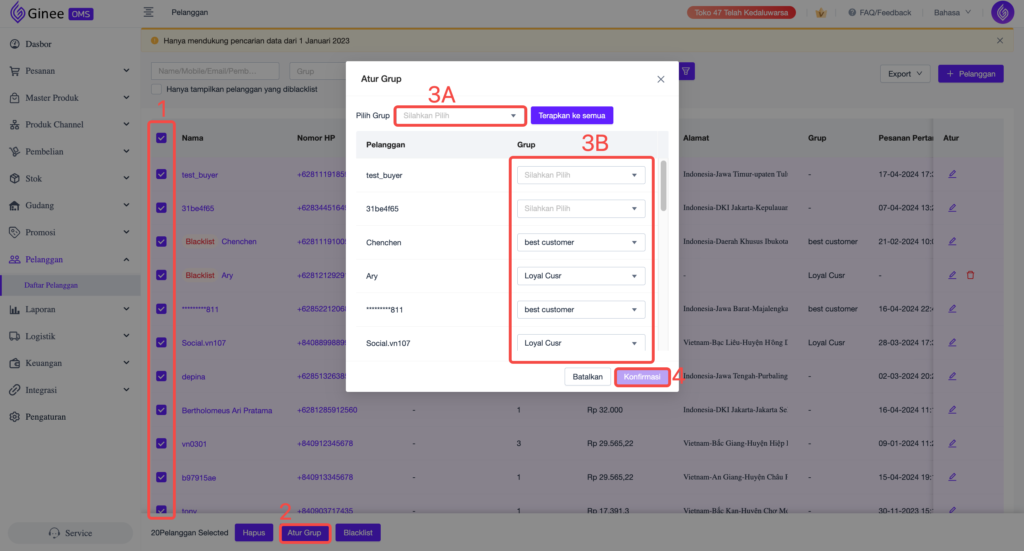
Task: Edit the Chenchen row pencil icon
Action: (952, 242)
